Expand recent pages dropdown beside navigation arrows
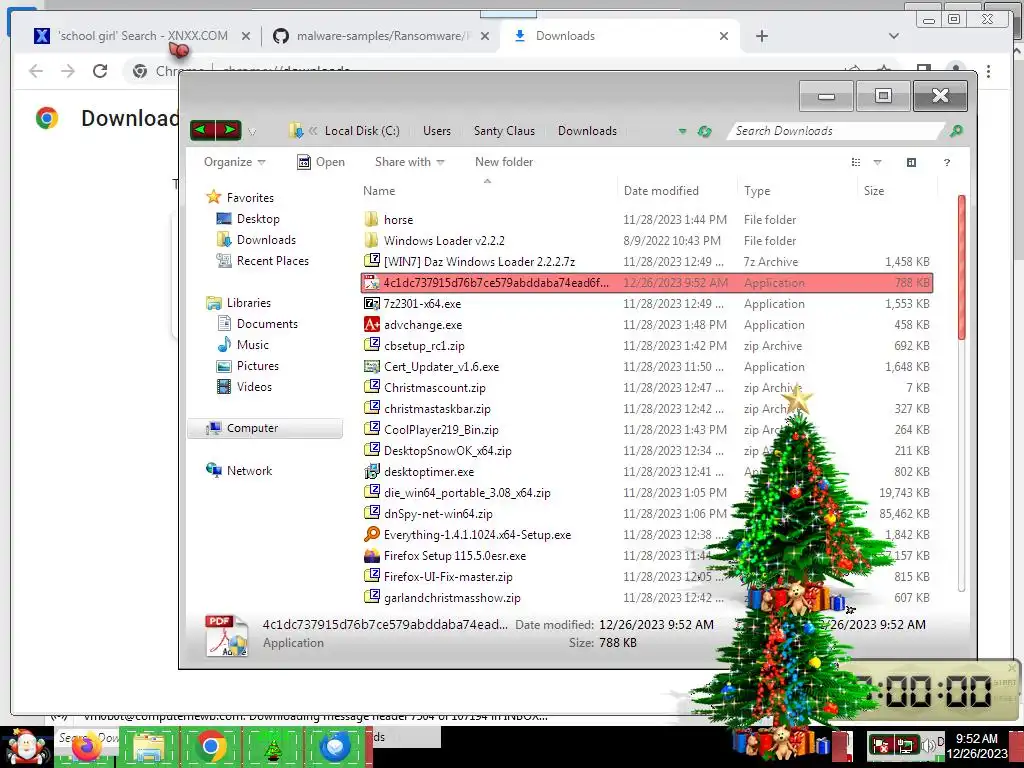The height and width of the screenshot is (768, 1024). (252, 131)
